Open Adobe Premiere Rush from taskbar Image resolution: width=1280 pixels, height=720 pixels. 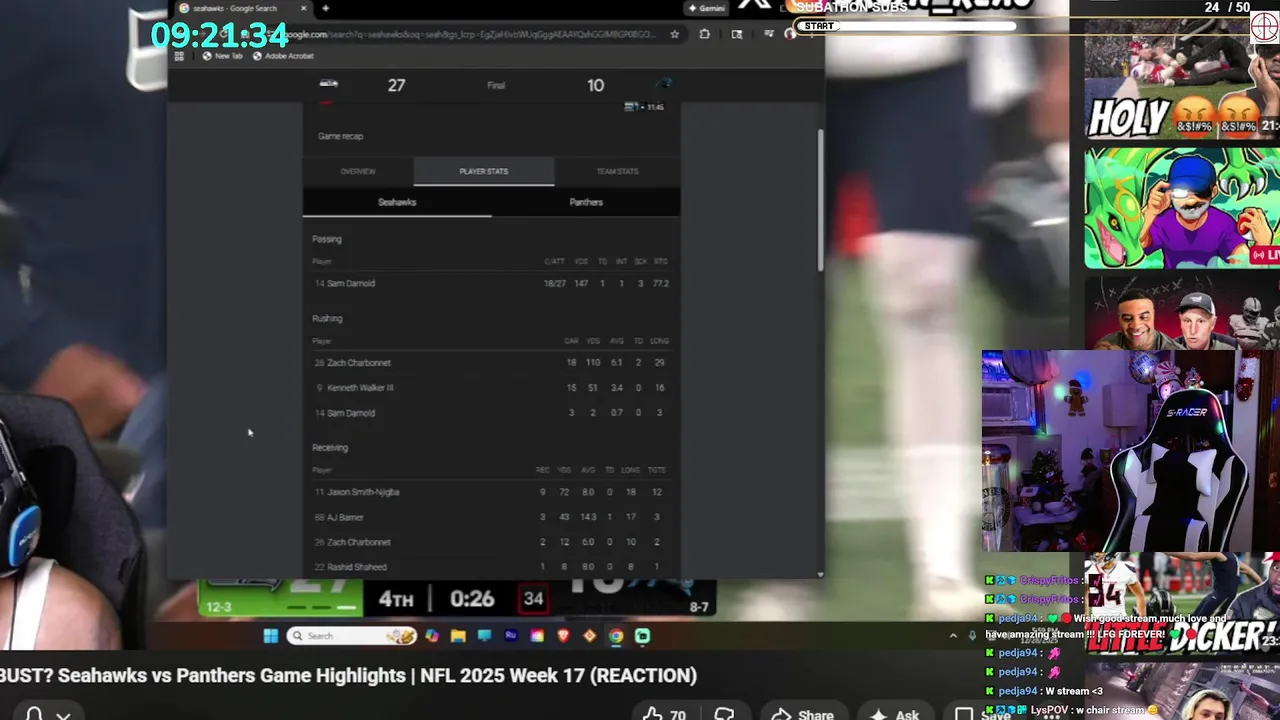click(511, 636)
